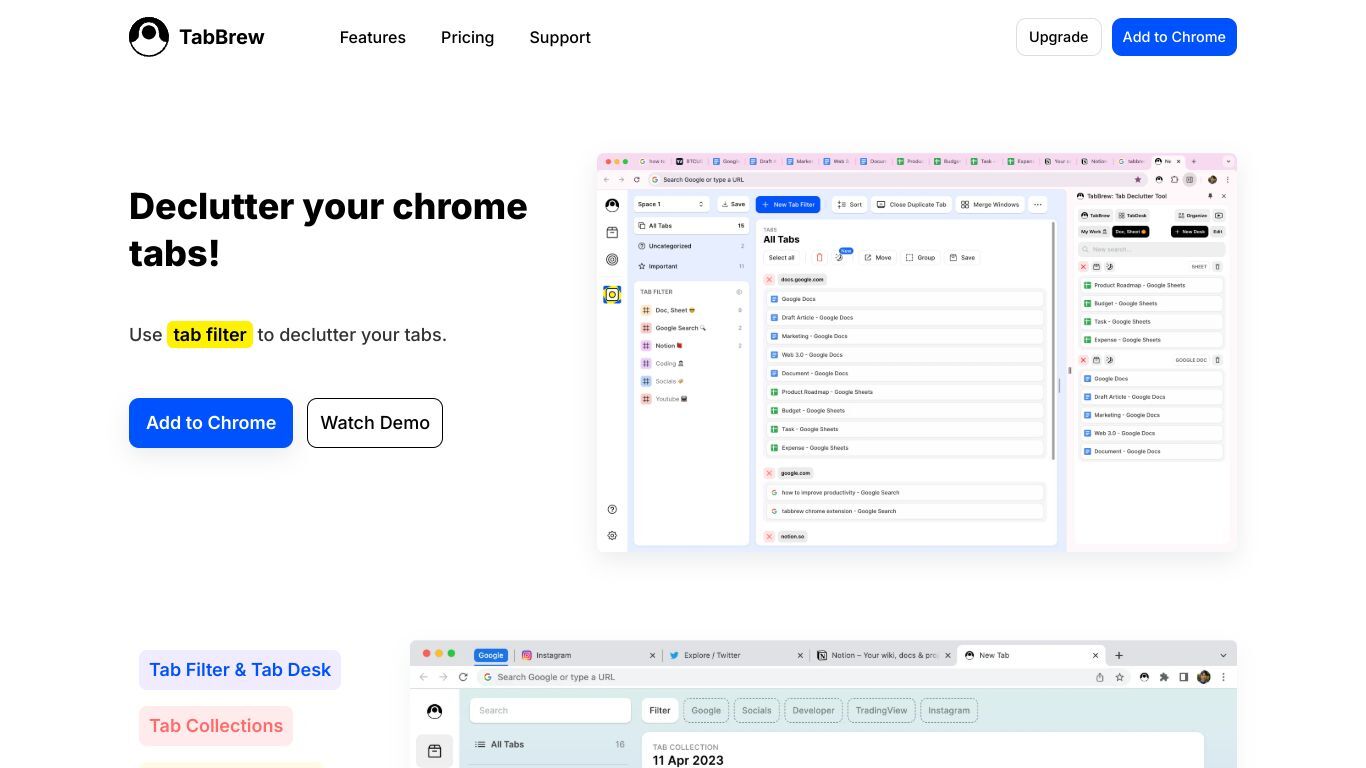Click the Upgrade button
Viewport: 1366px width, 768px height.
tap(1058, 37)
